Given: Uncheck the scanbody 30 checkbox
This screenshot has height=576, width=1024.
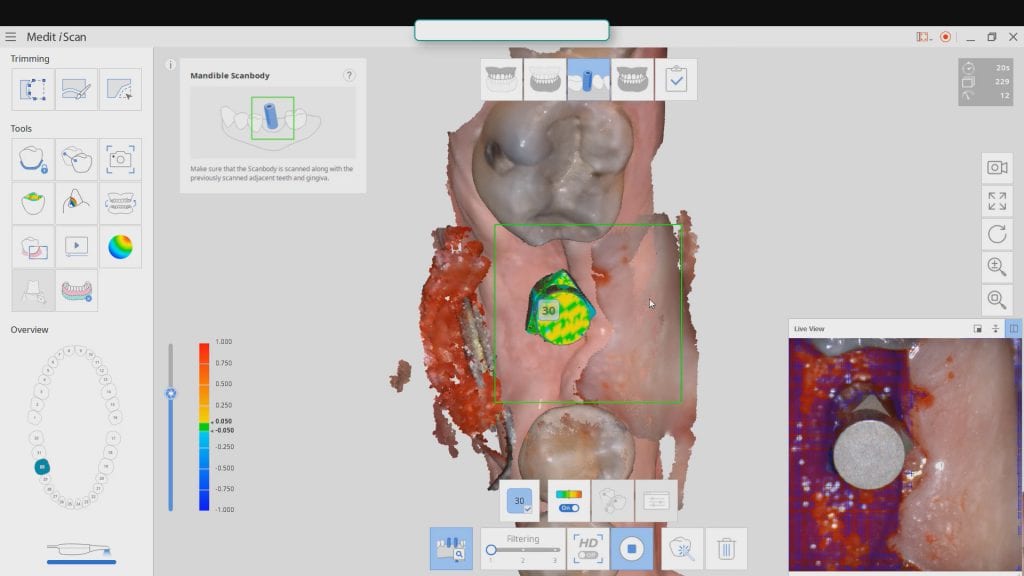Looking at the screenshot, I should pos(527,508).
